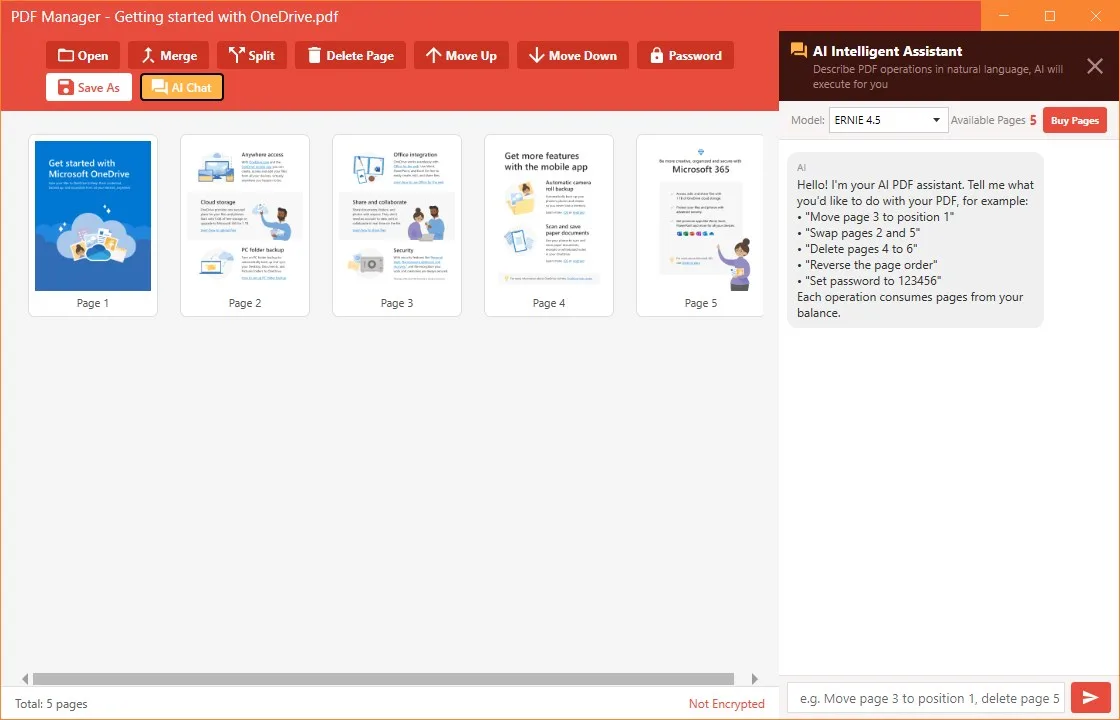Close the AI Intelligent Assistant panel
The image size is (1120, 720).
(x=1094, y=66)
